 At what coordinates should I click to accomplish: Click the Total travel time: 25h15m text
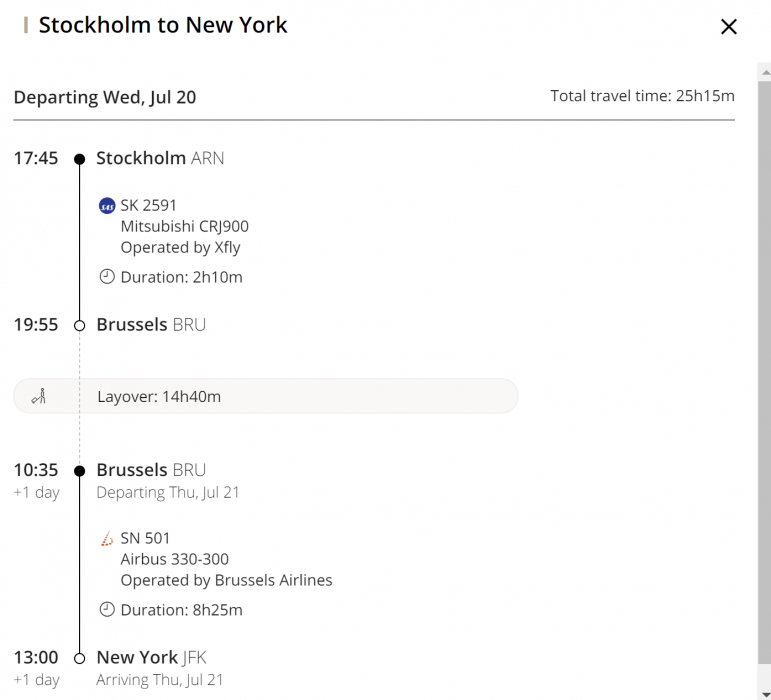(642, 96)
